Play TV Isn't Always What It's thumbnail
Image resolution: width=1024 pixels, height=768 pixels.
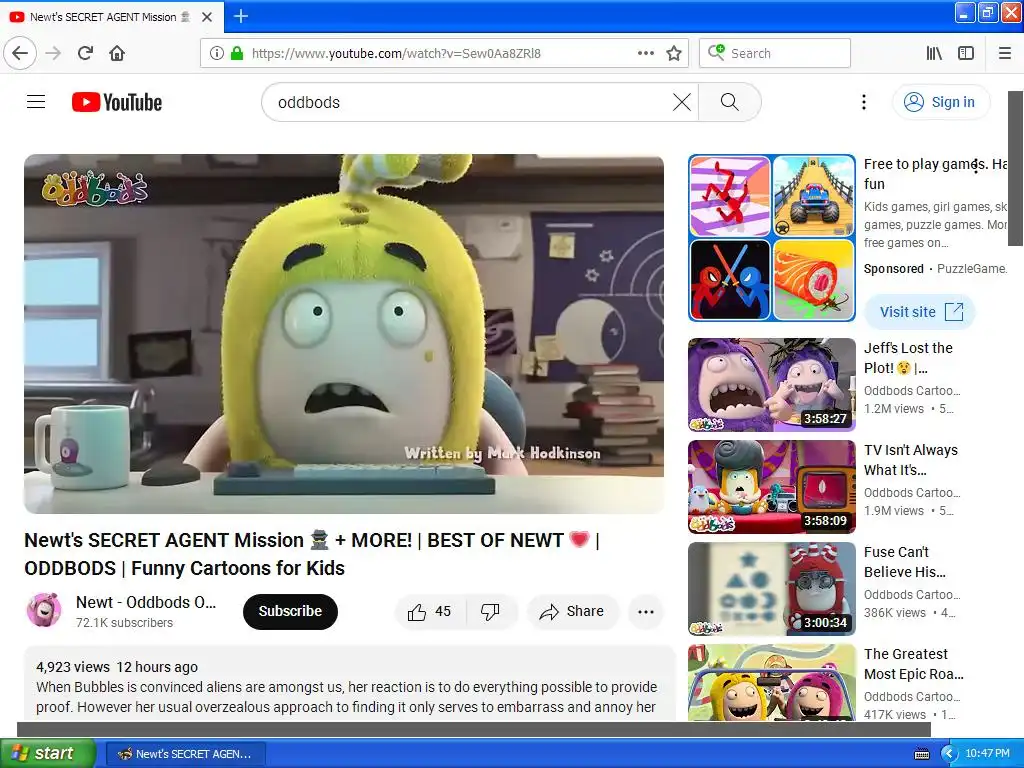(x=772, y=487)
